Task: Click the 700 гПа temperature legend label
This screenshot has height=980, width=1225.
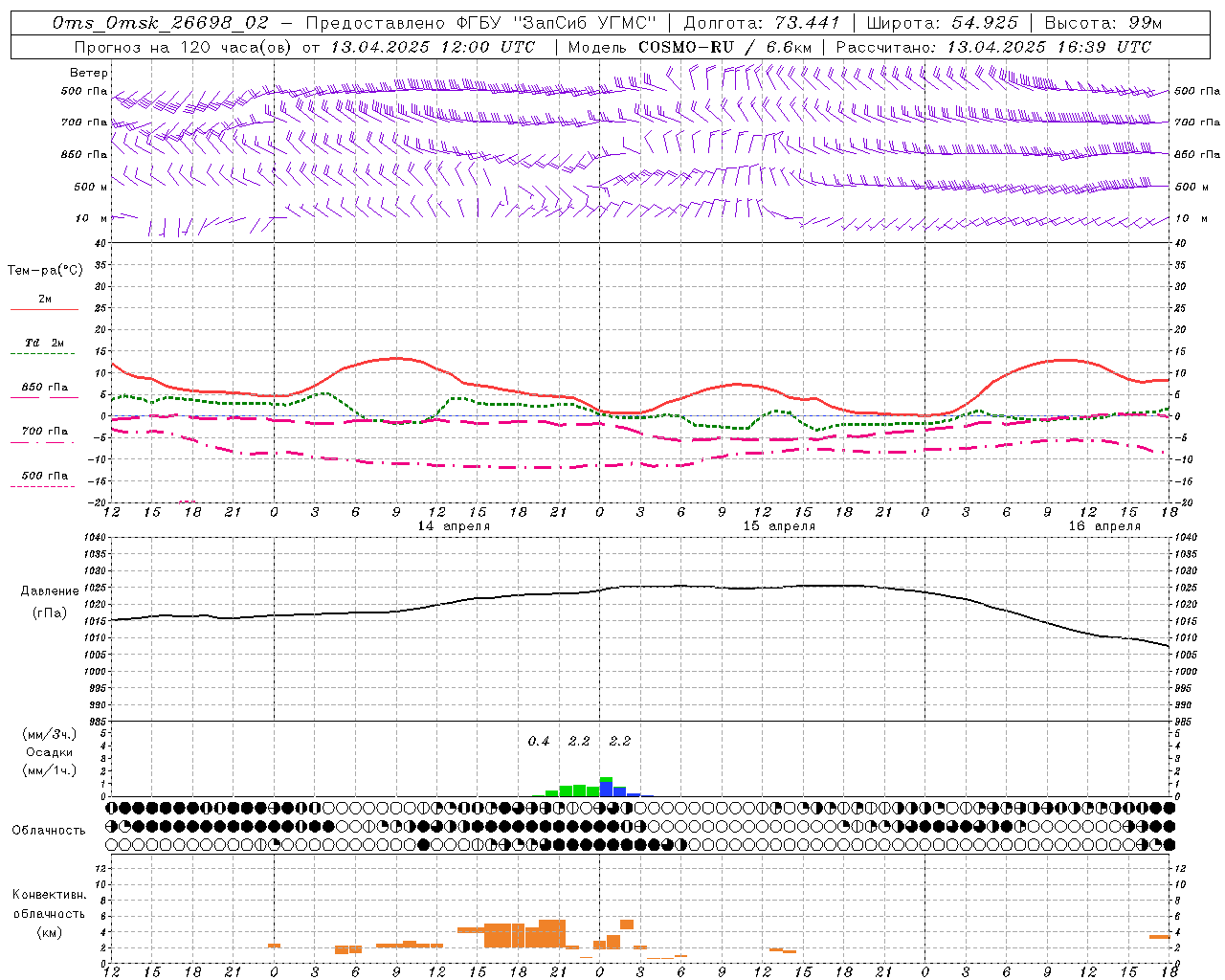Action: 45,432
